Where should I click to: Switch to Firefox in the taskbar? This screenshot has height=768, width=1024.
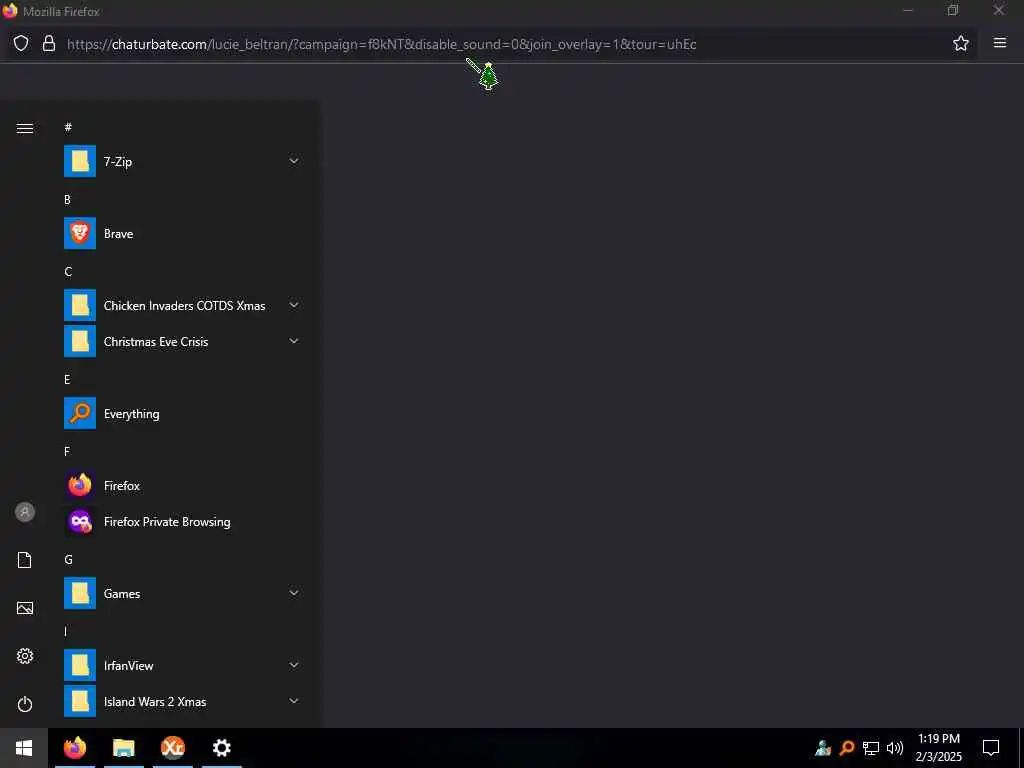pyautogui.click(x=75, y=748)
